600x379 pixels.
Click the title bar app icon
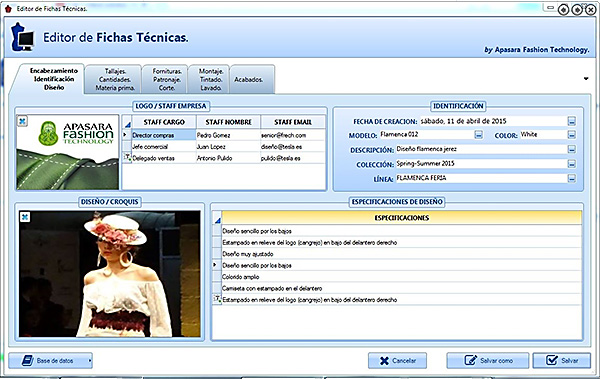8,8
